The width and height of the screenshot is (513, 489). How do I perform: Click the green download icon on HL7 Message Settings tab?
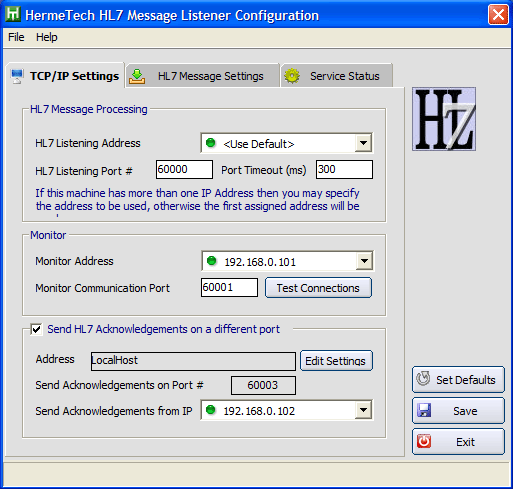[137, 76]
